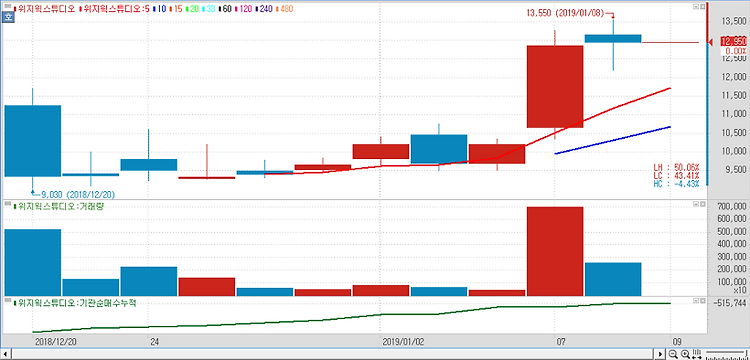Click the 2019/01/02 date on the time axis
The height and width of the screenshot is (360, 750).
click(403, 342)
